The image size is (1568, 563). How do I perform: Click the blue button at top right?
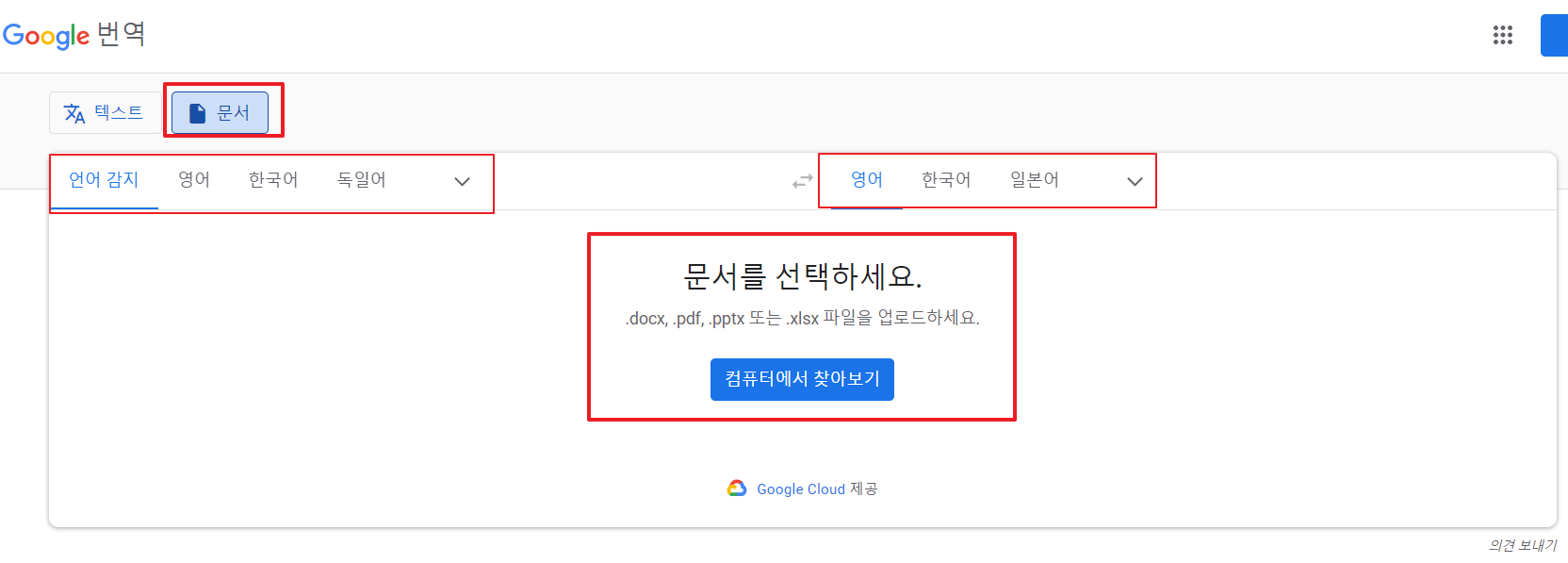[x=1555, y=36]
